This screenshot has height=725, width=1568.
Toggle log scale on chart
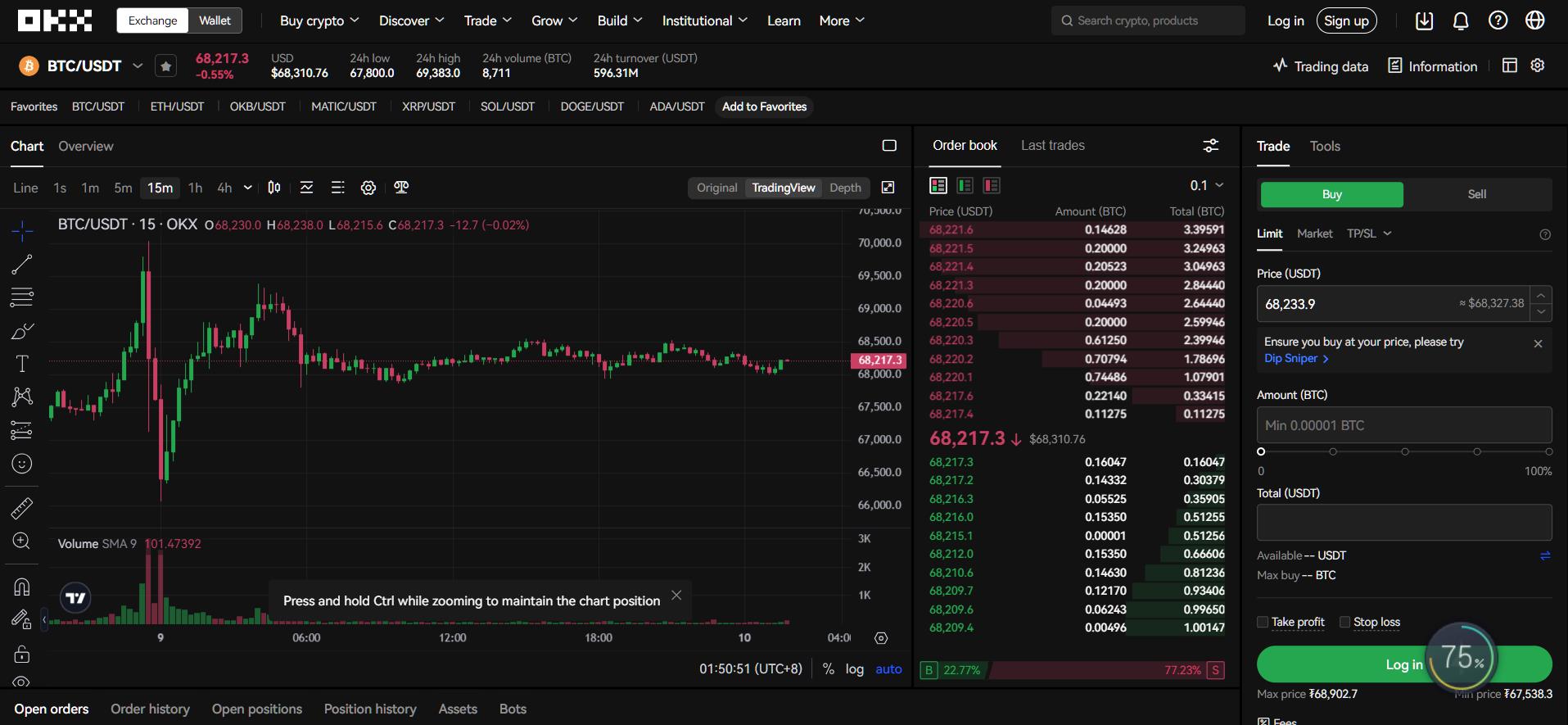854,669
